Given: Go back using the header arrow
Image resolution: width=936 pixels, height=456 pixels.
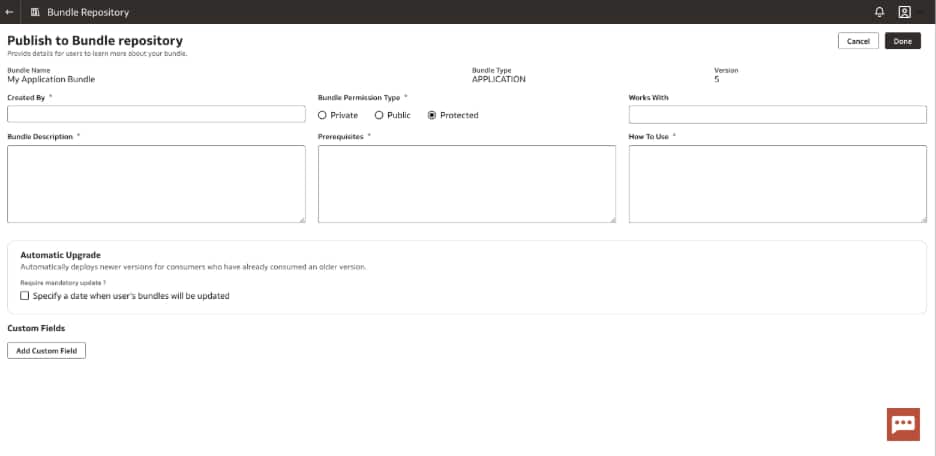Looking at the screenshot, I should pos(9,12).
